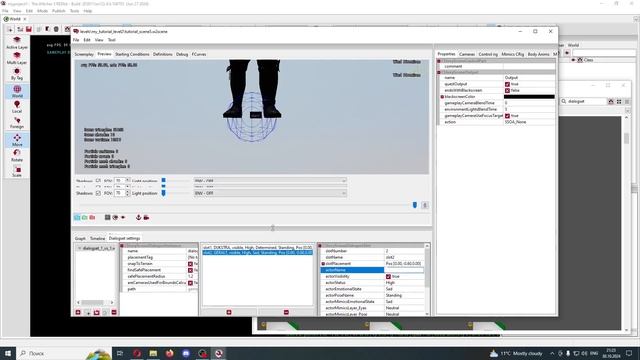Collapse the top property group above comment
This screenshot has width=640, height=360.
tap(439, 61)
